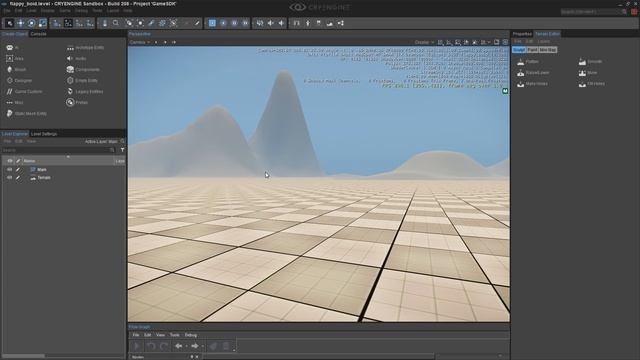Viewport: 640px width, 360px height.
Task: Click sort arrow above Name column
Action: pos(68,156)
